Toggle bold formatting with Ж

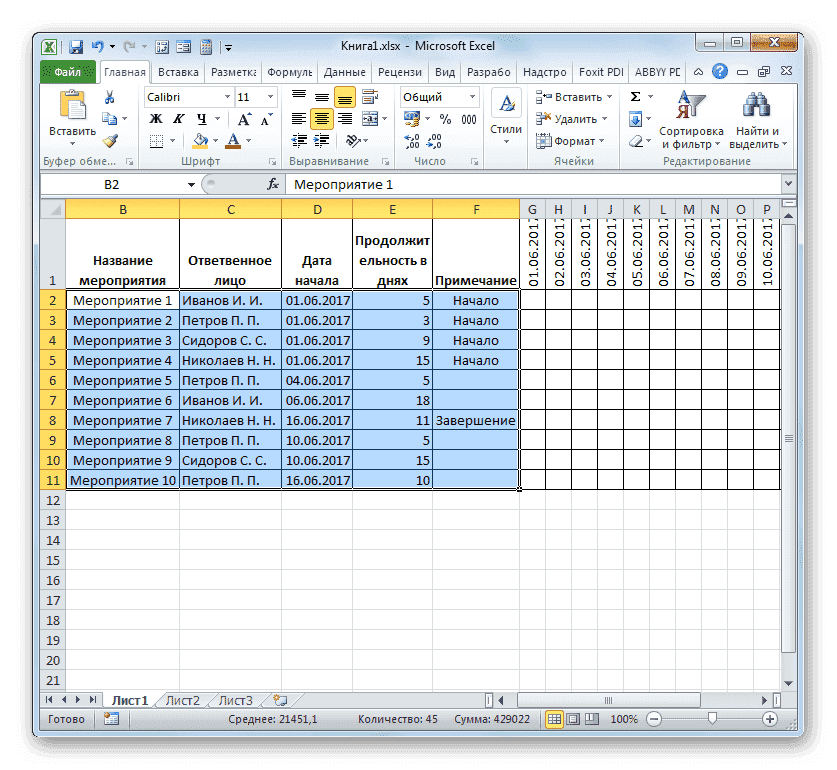(x=156, y=119)
